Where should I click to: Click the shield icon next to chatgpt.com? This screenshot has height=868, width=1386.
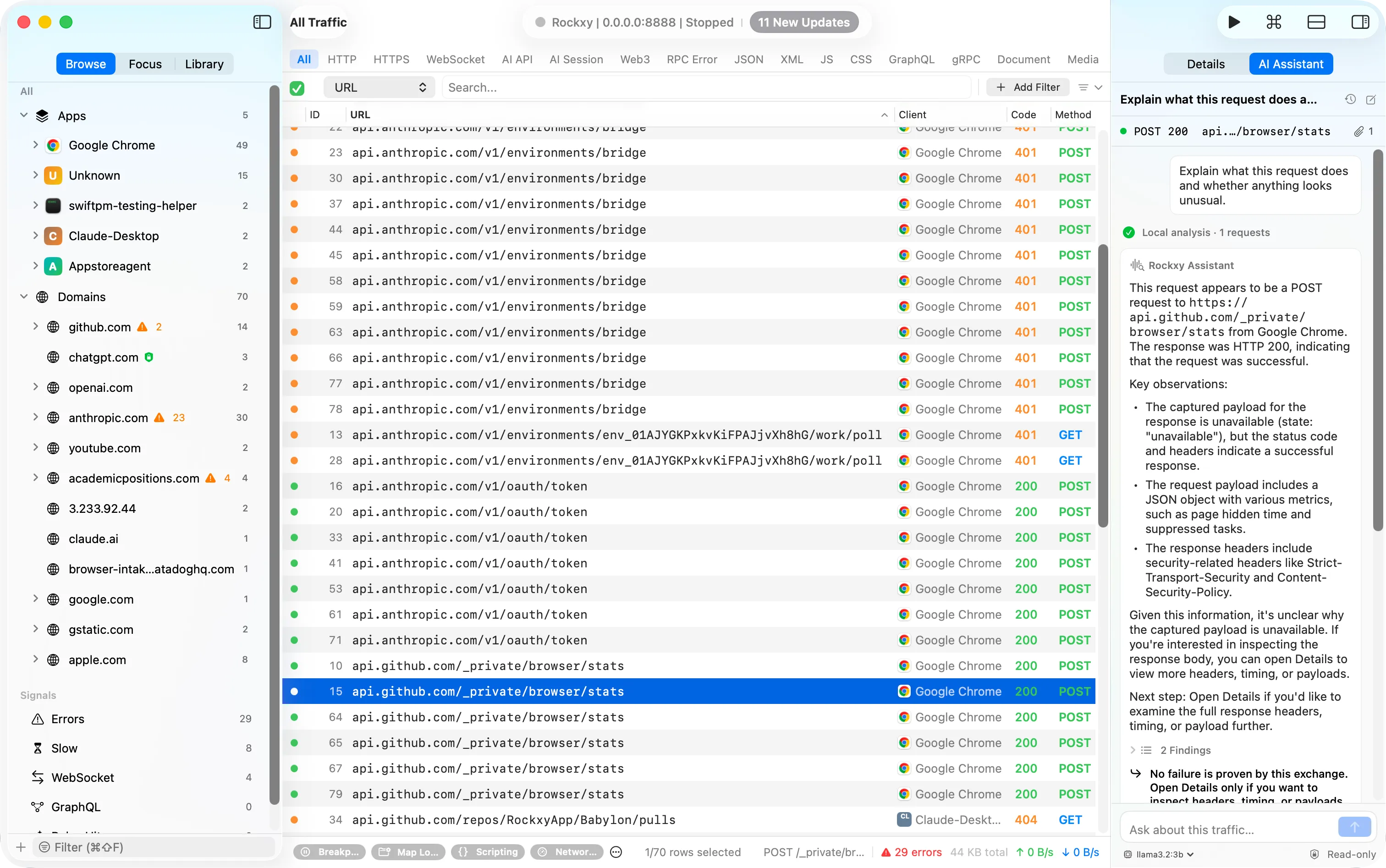[x=148, y=357]
